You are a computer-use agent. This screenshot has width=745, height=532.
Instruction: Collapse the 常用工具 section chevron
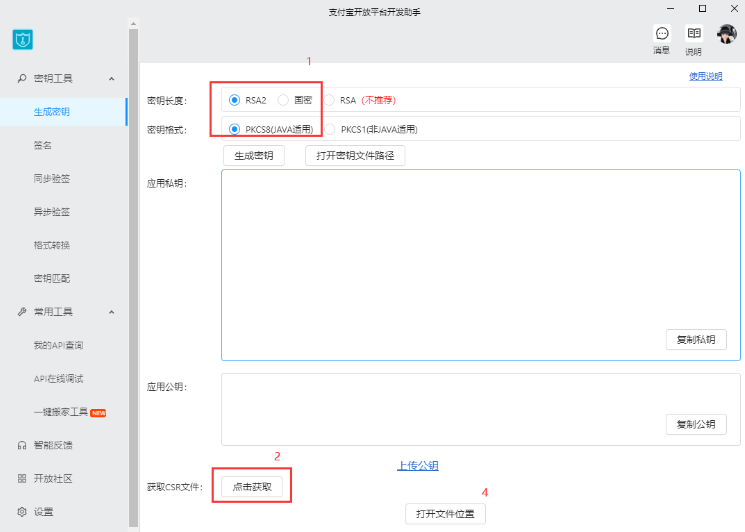click(x=111, y=312)
